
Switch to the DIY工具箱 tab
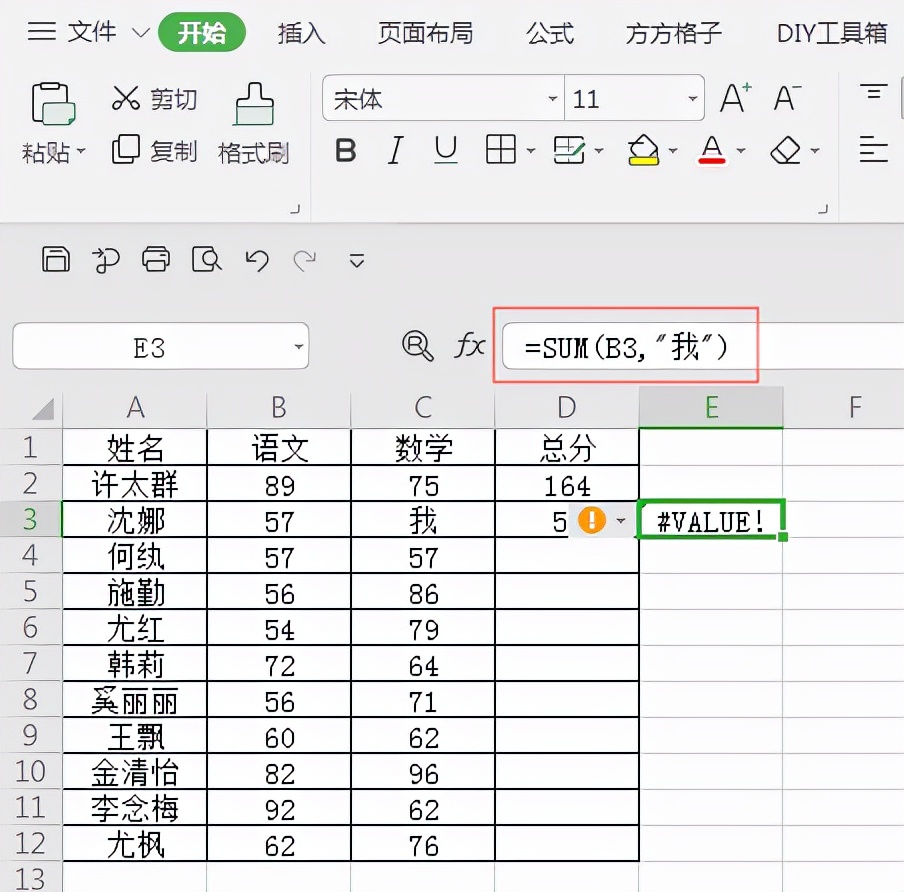tap(832, 33)
